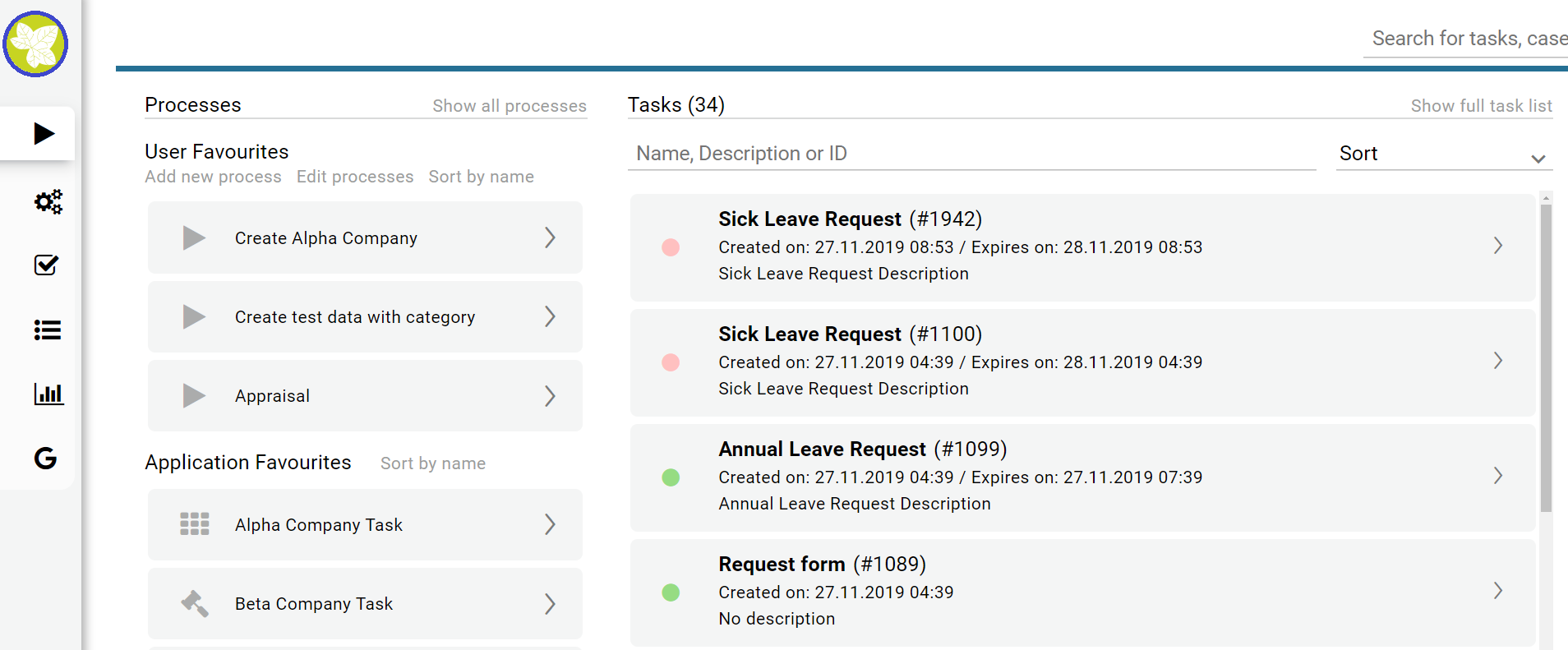The height and width of the screenshot is (650, 1568).
Task: Start Create Alpha Company via play icon
Action: click(x=194, y=237)
